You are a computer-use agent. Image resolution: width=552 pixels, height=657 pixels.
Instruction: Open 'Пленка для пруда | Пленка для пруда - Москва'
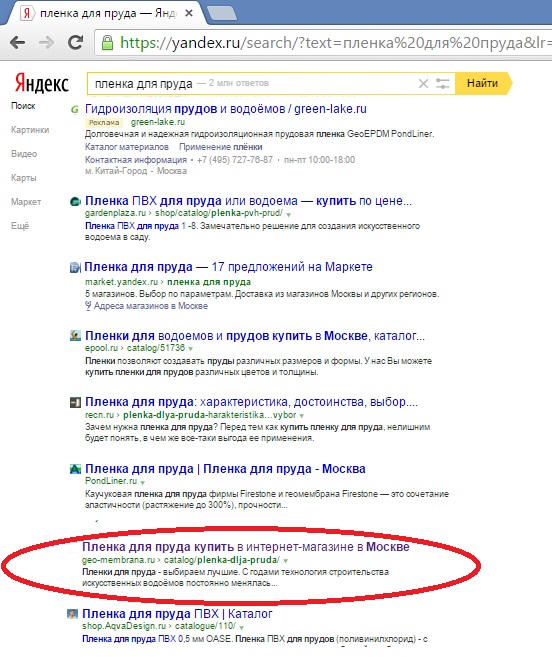click(x=225, y=468)
